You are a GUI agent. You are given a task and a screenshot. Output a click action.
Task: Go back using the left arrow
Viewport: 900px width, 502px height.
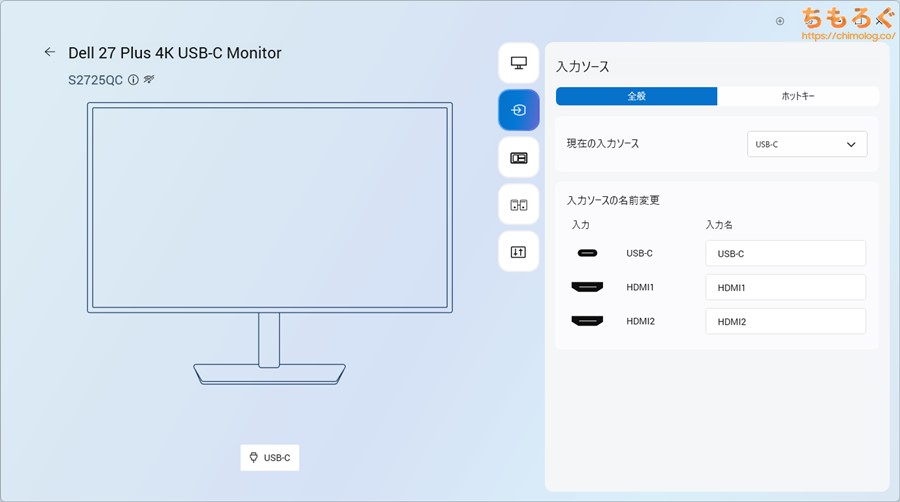point(50,52)
